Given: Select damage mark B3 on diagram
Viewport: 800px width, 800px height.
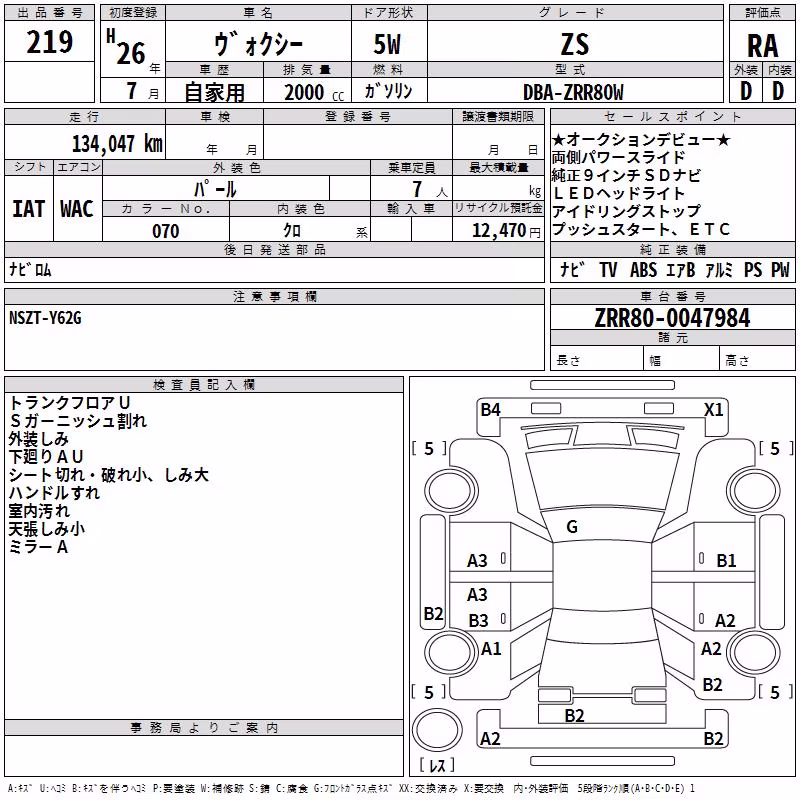Looking at the screenshot, I should (478, 620).
